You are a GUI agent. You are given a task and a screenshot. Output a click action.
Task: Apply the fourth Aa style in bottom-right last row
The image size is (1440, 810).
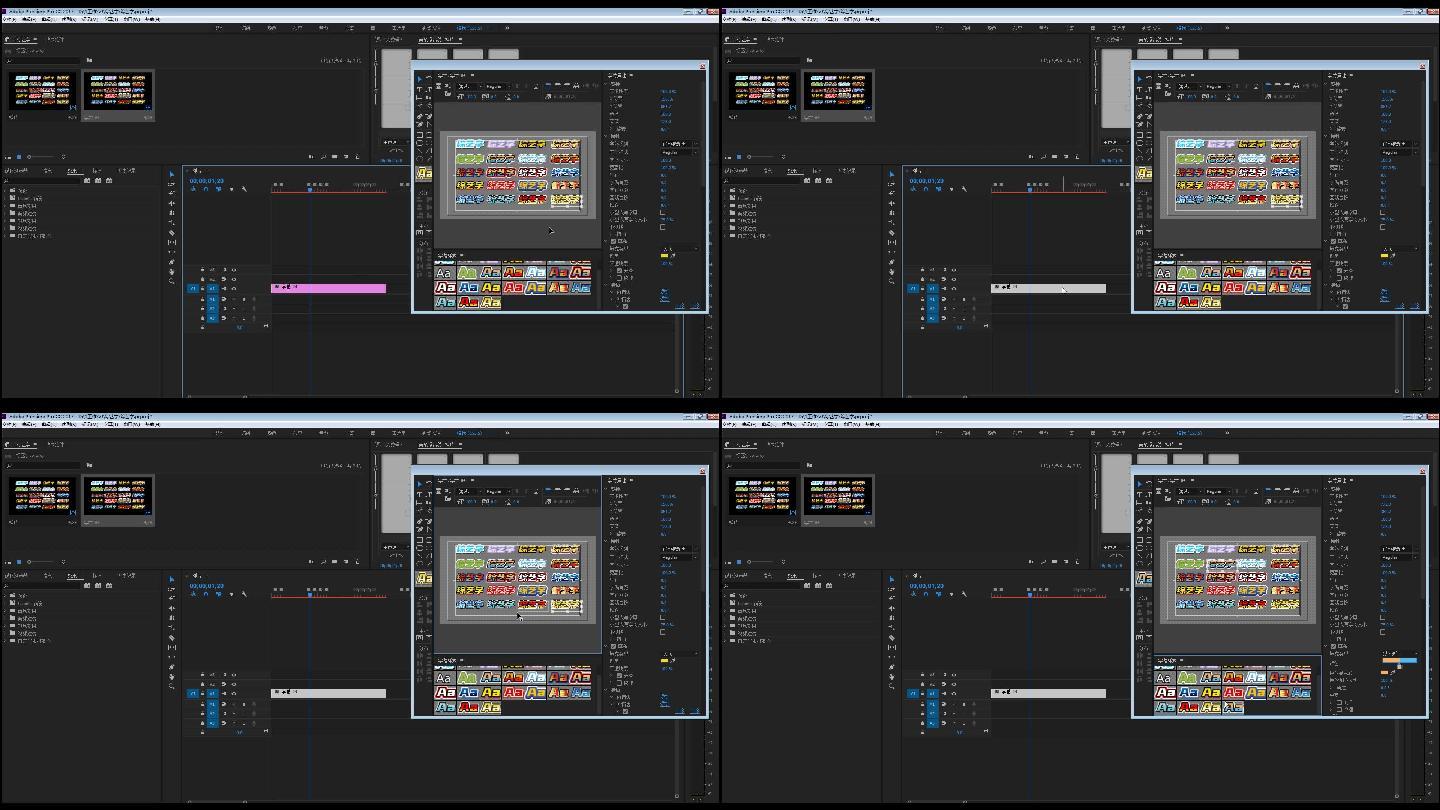pos(1233,707)
